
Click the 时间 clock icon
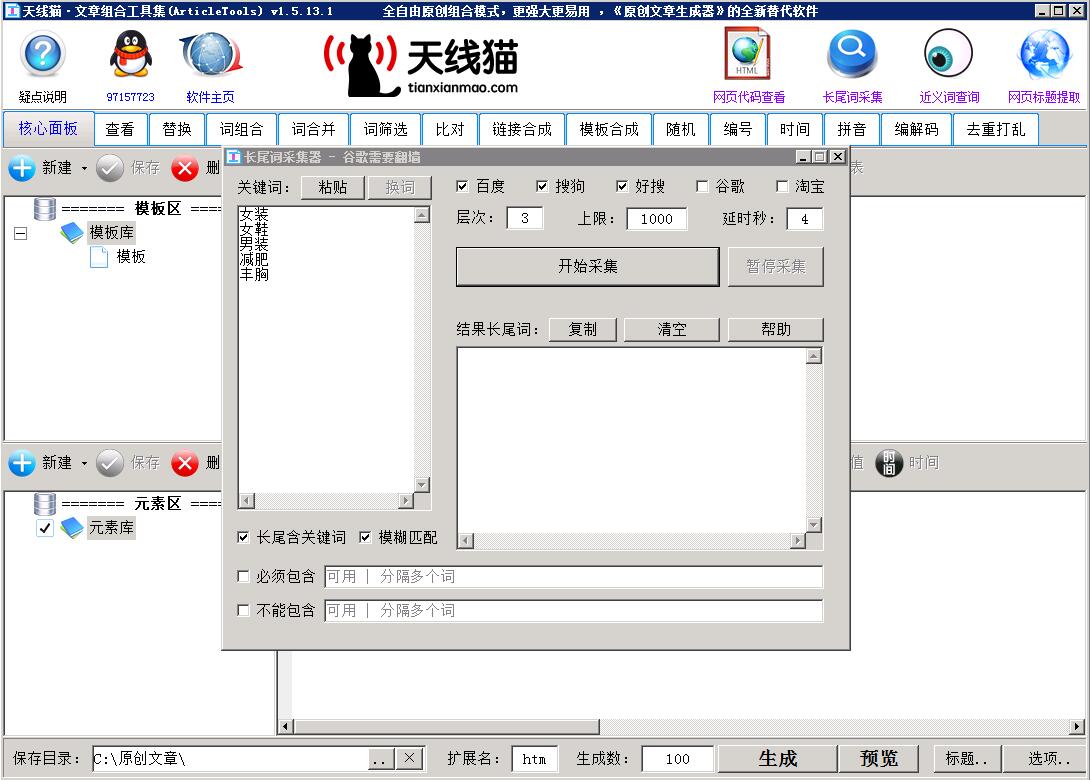pyautogui.click(x=889, y=463)
